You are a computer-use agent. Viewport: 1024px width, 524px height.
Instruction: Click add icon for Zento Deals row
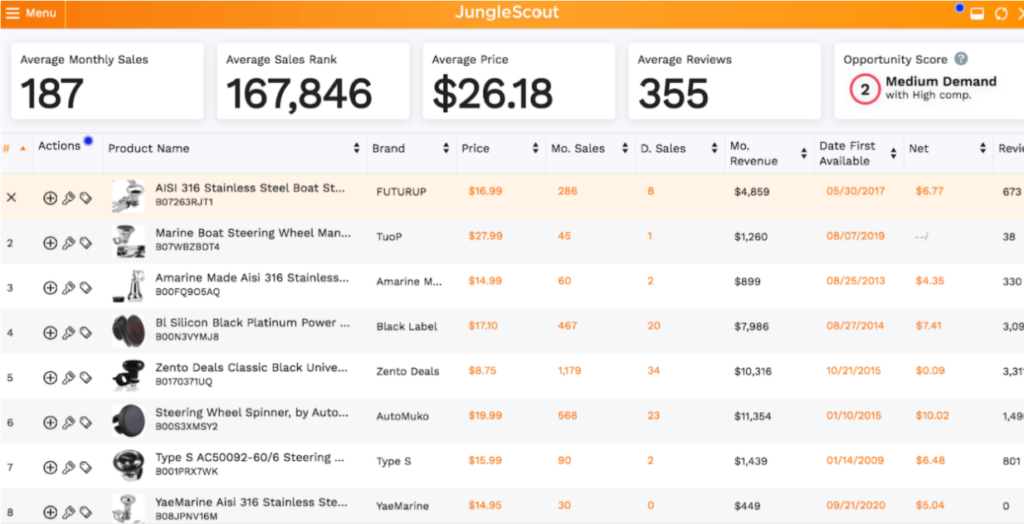pos(50,378)
